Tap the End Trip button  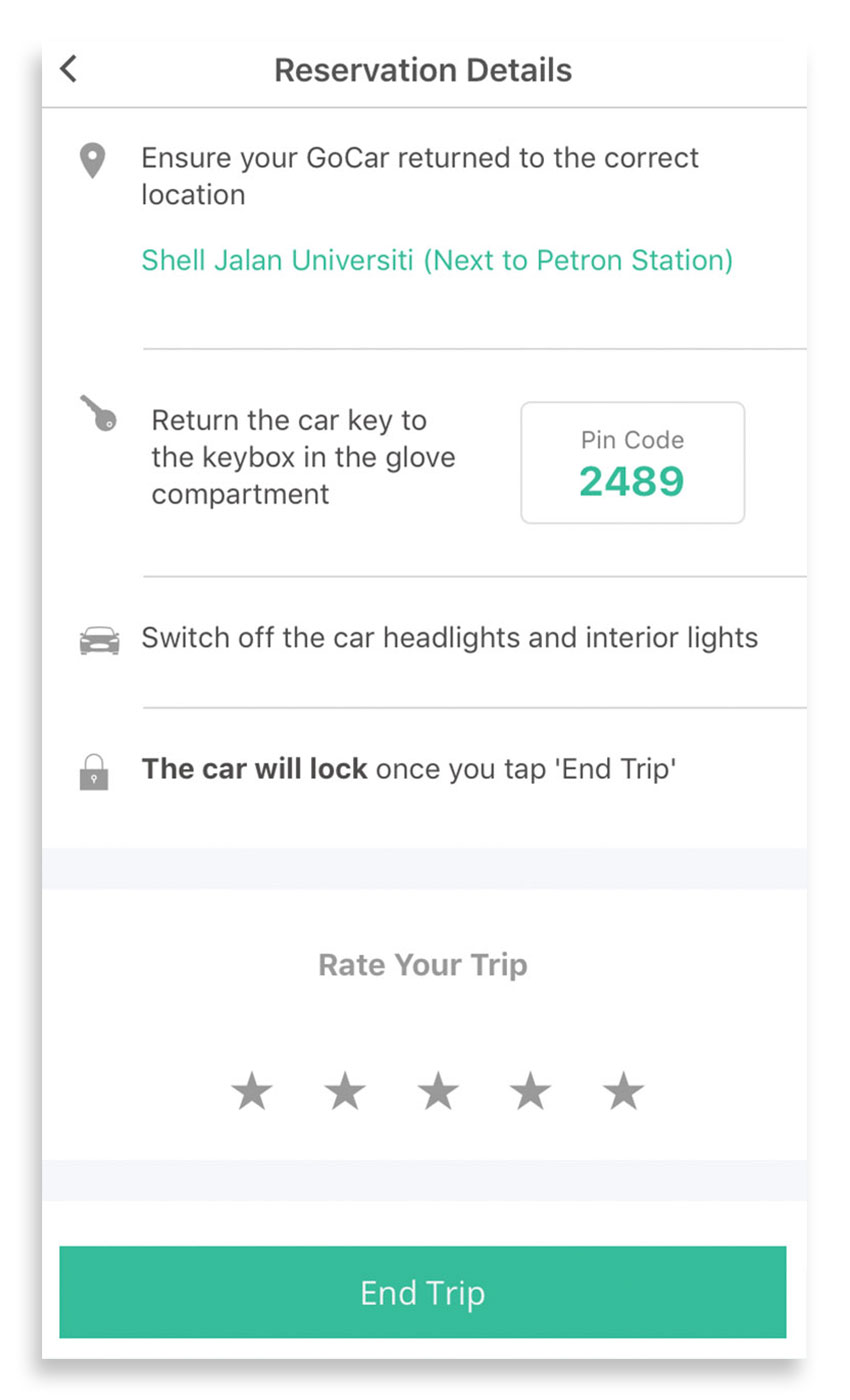(423, 1292)
